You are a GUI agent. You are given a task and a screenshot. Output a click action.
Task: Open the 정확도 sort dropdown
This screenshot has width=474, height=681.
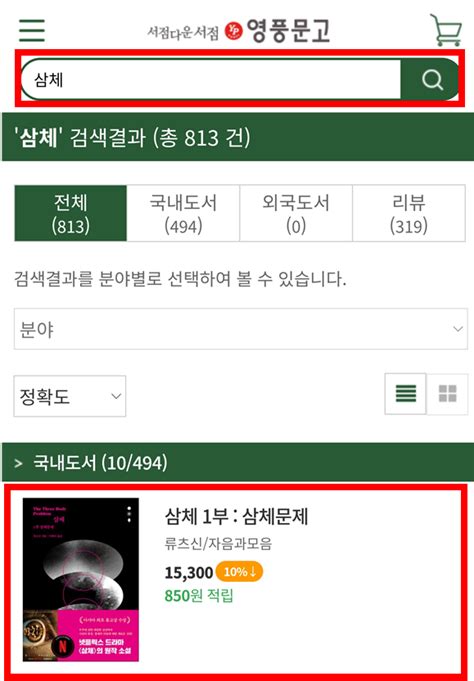[70, 396]
